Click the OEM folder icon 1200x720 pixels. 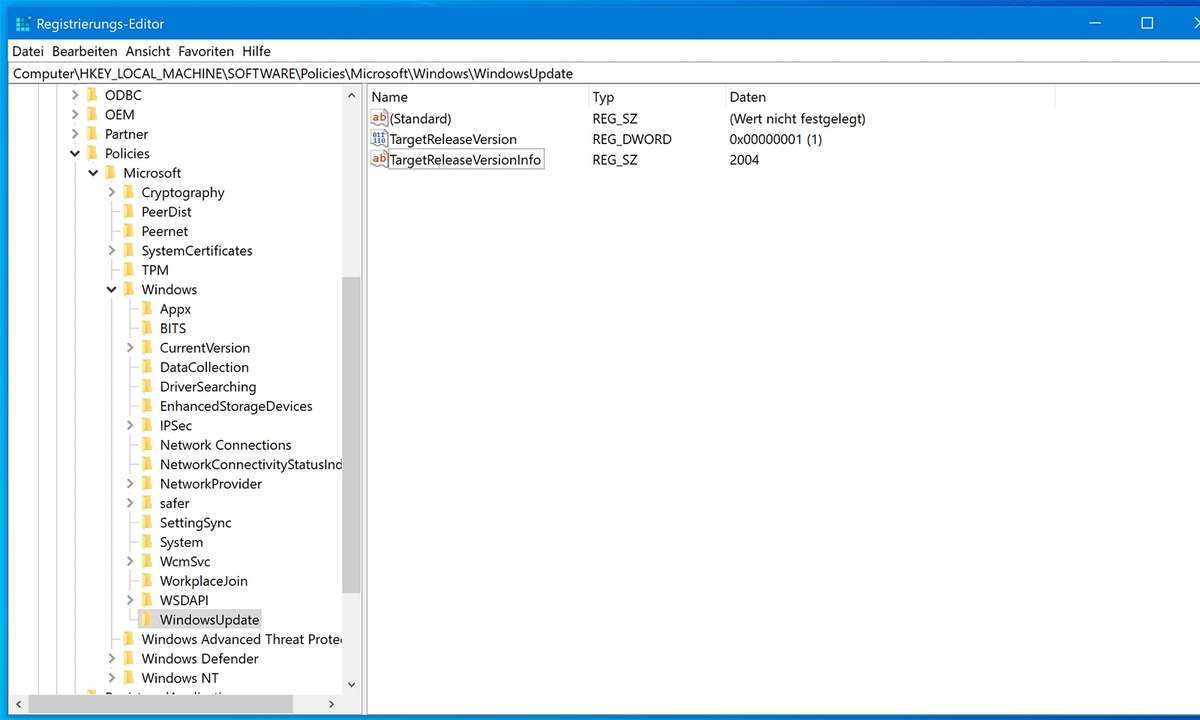tap(93, 115)
